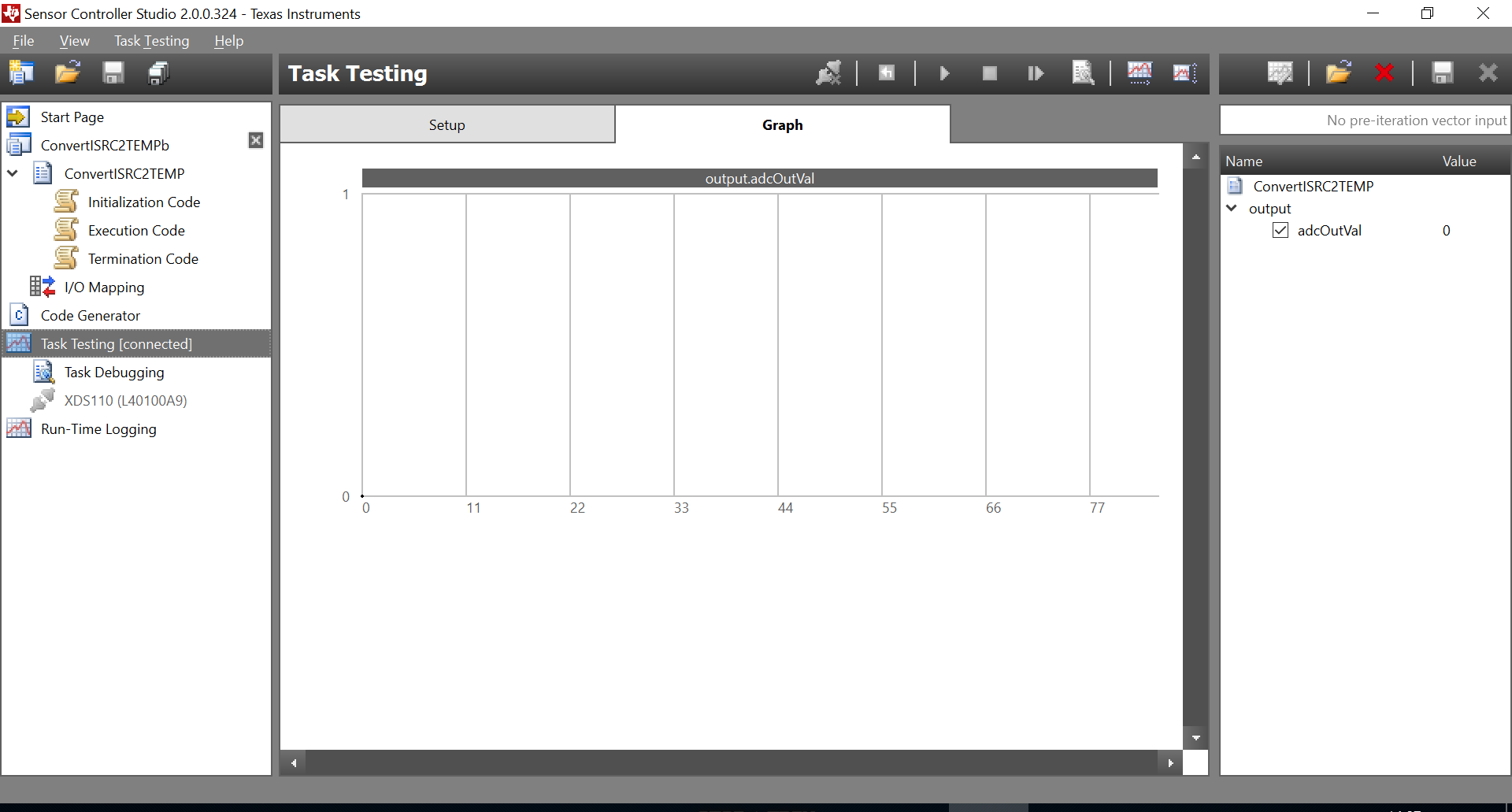
Task: Open Execution Code
Action: tap(136, 231)
